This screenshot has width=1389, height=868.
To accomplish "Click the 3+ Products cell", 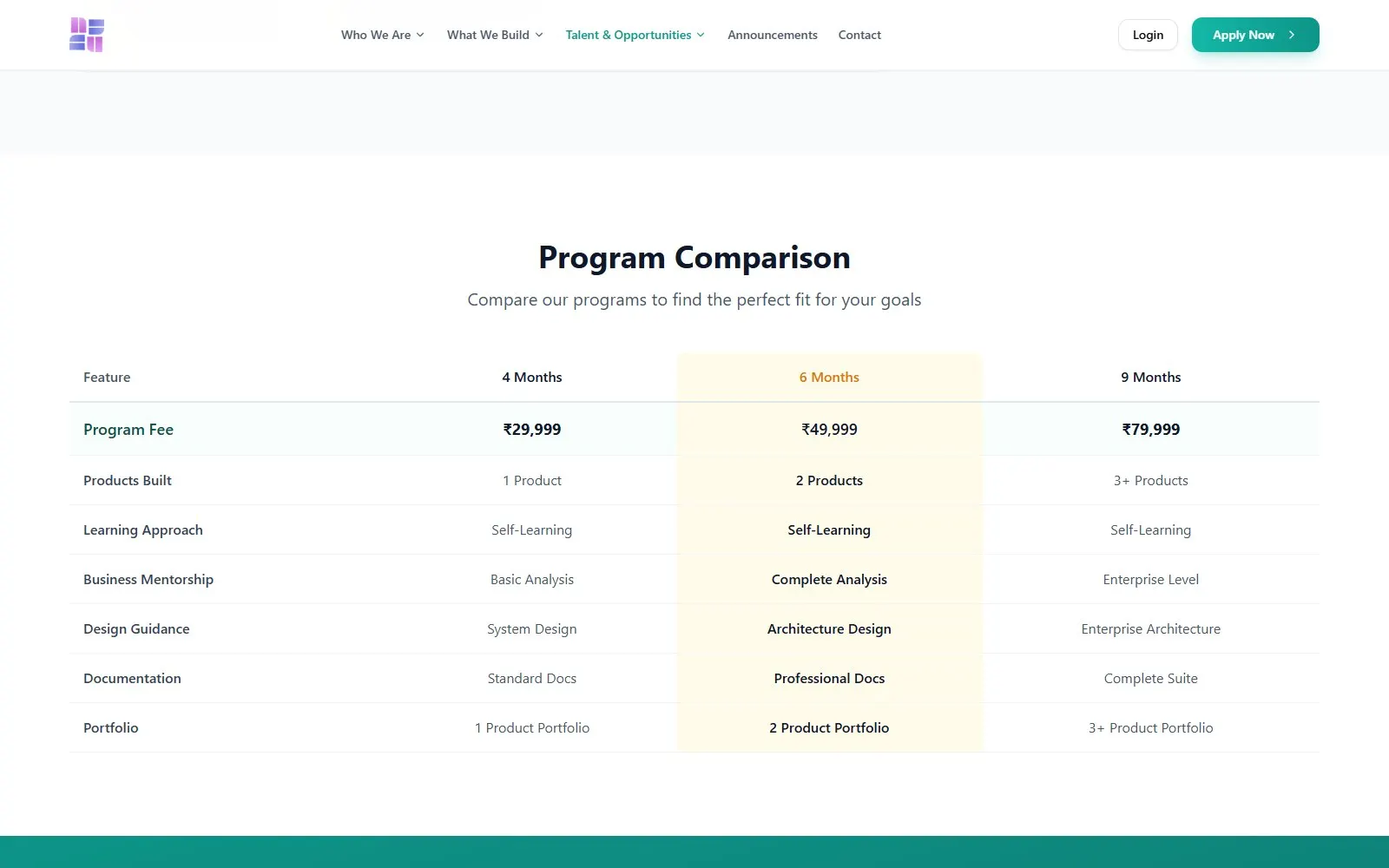I will pyautogui.click(x=1151, y=480).
